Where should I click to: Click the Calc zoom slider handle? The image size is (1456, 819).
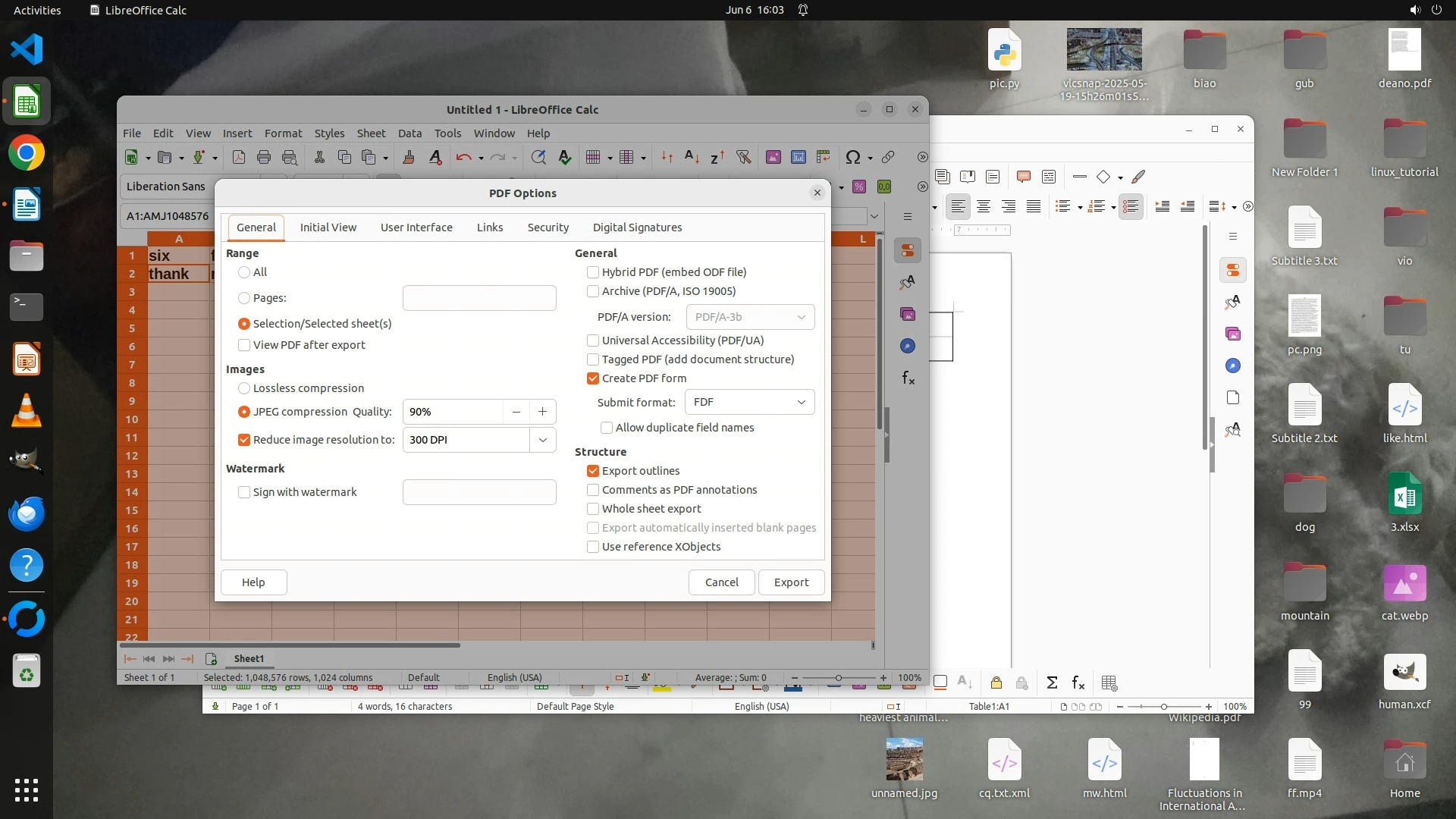838,678
